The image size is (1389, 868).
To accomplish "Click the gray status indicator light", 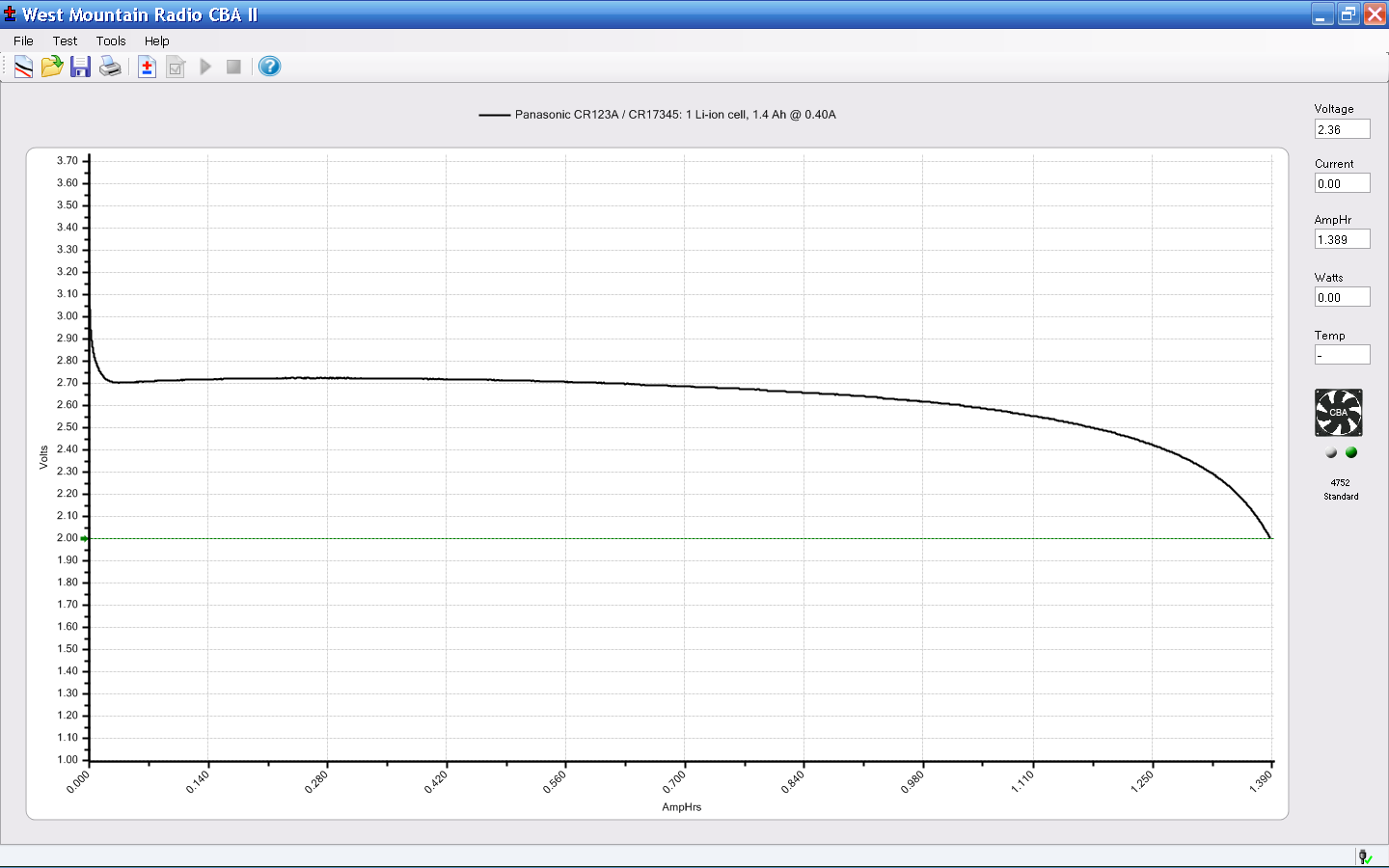I will (x=1331, y=452).
